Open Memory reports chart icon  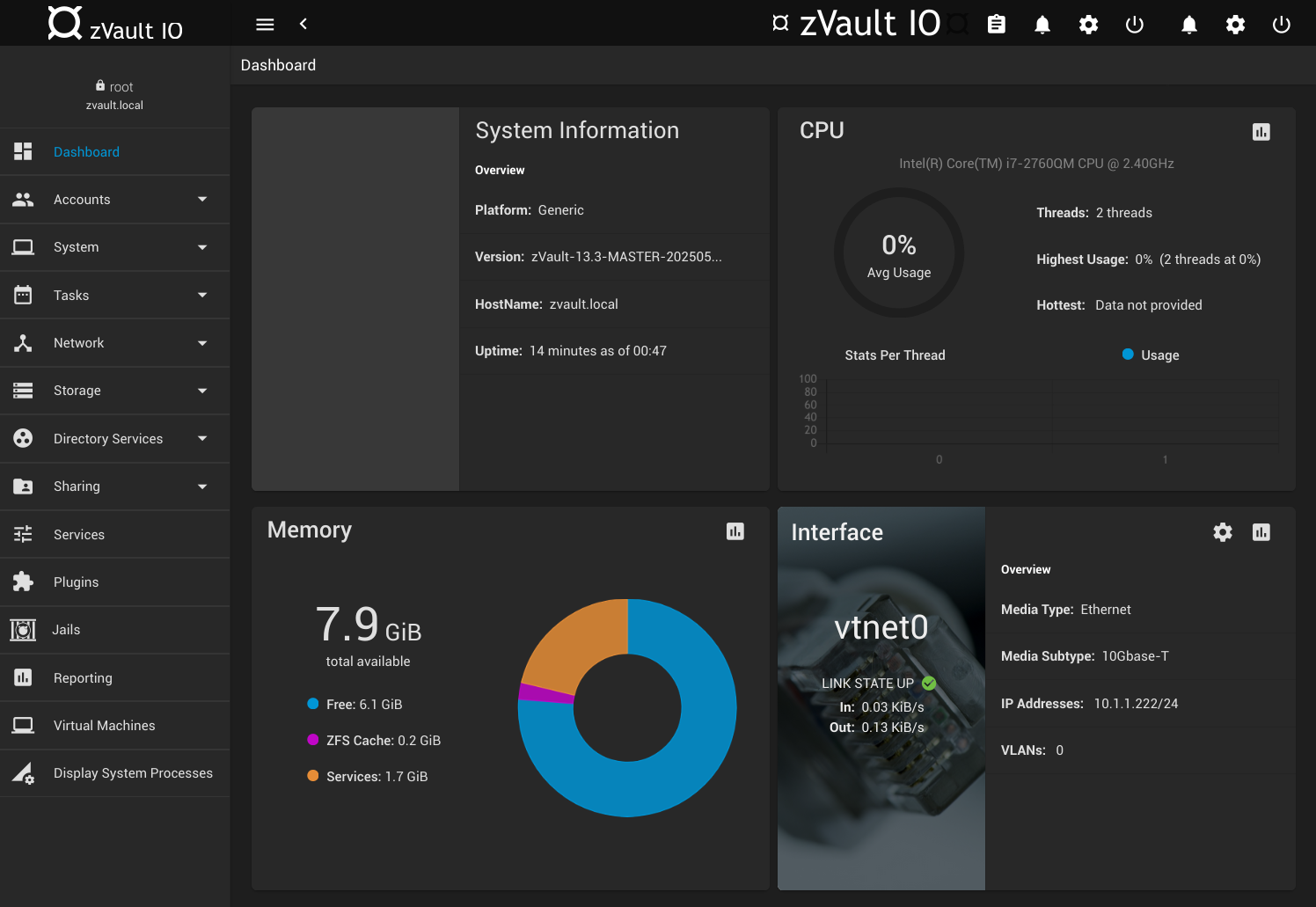tap(735, 531)
